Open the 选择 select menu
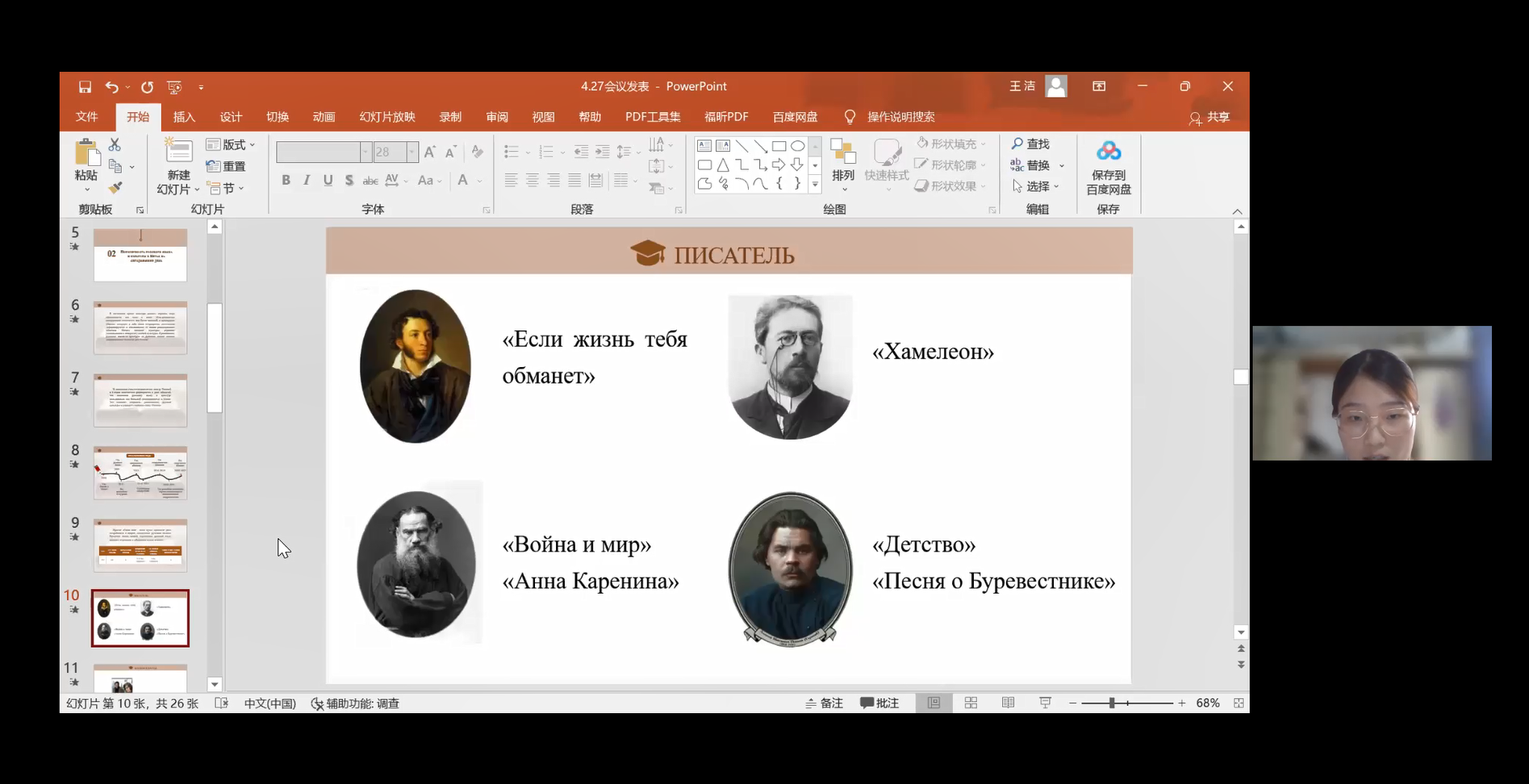The width and height of the screenshot is (1529, 784). (1036, 186)
